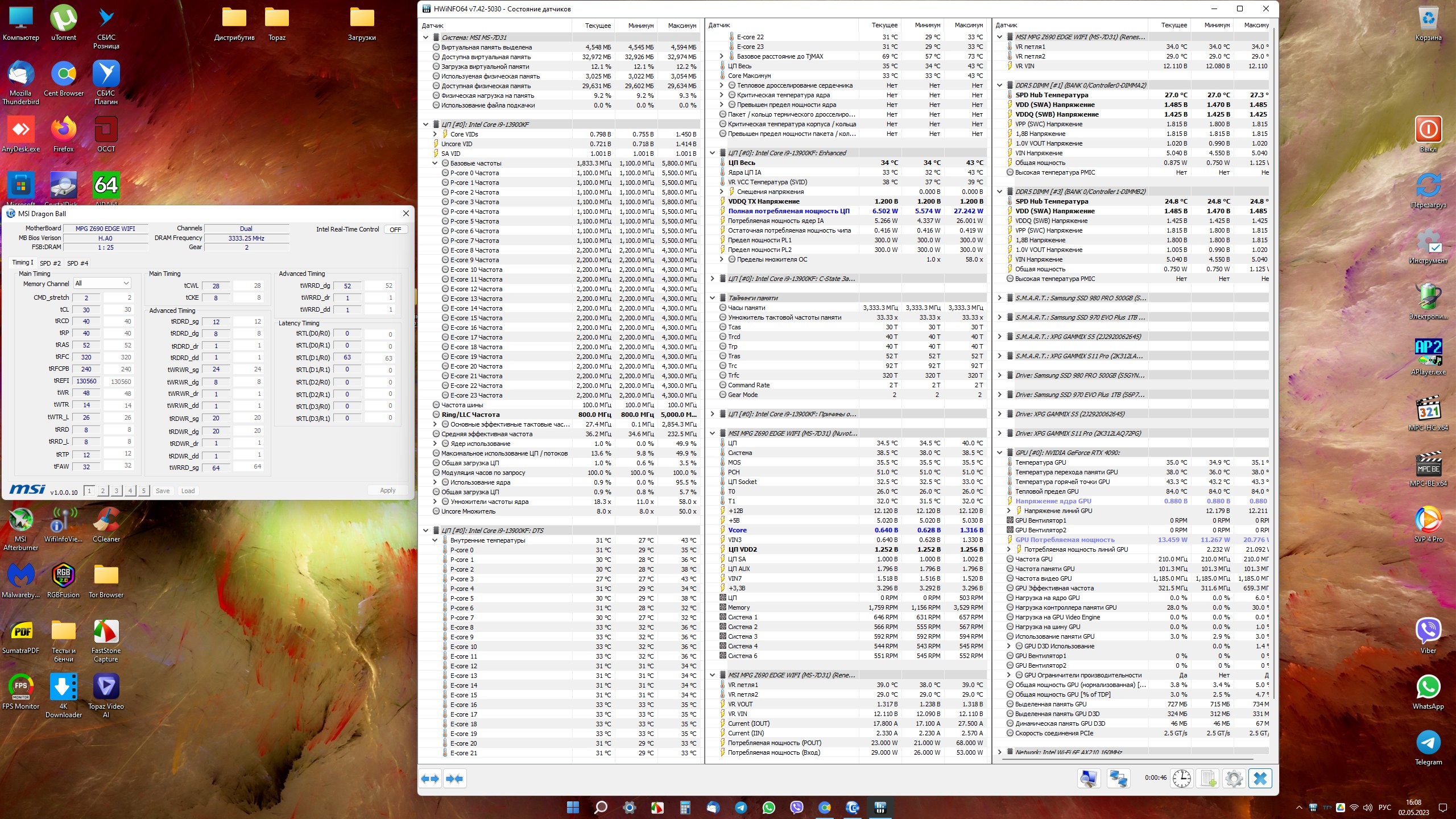Open the Memory Channel dropdown

click(x=102, y=283)
